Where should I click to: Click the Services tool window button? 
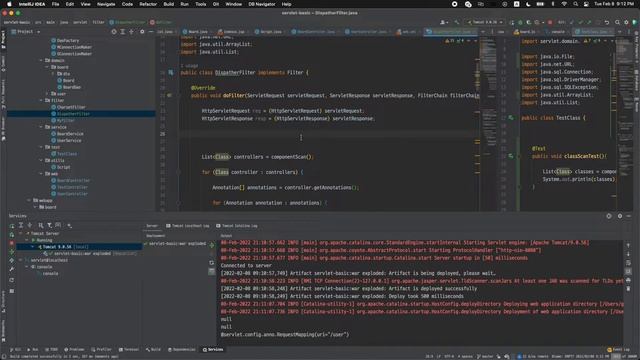point(213,350)
